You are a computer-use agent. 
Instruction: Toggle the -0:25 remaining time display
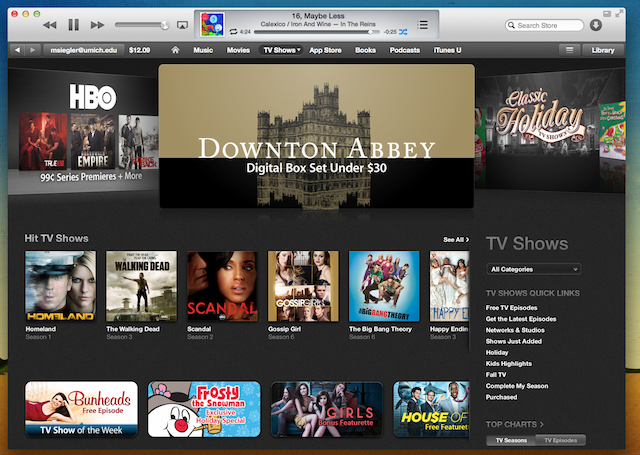pyautogui.click(x=390, y=32)
